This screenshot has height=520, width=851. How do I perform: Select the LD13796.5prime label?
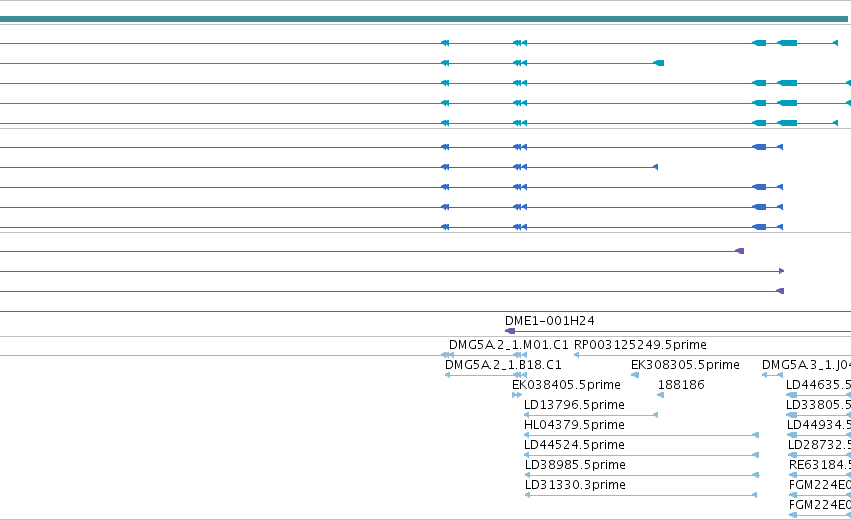click(x=574, y=405)
